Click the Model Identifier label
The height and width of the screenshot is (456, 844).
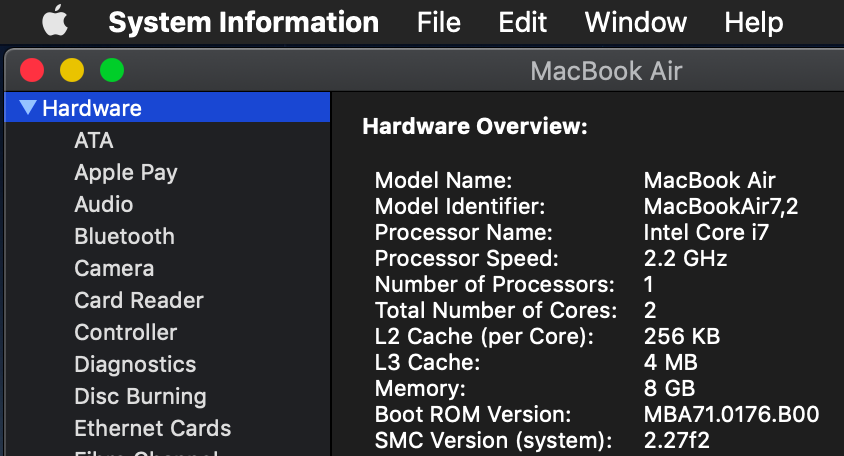coord(460,207)
